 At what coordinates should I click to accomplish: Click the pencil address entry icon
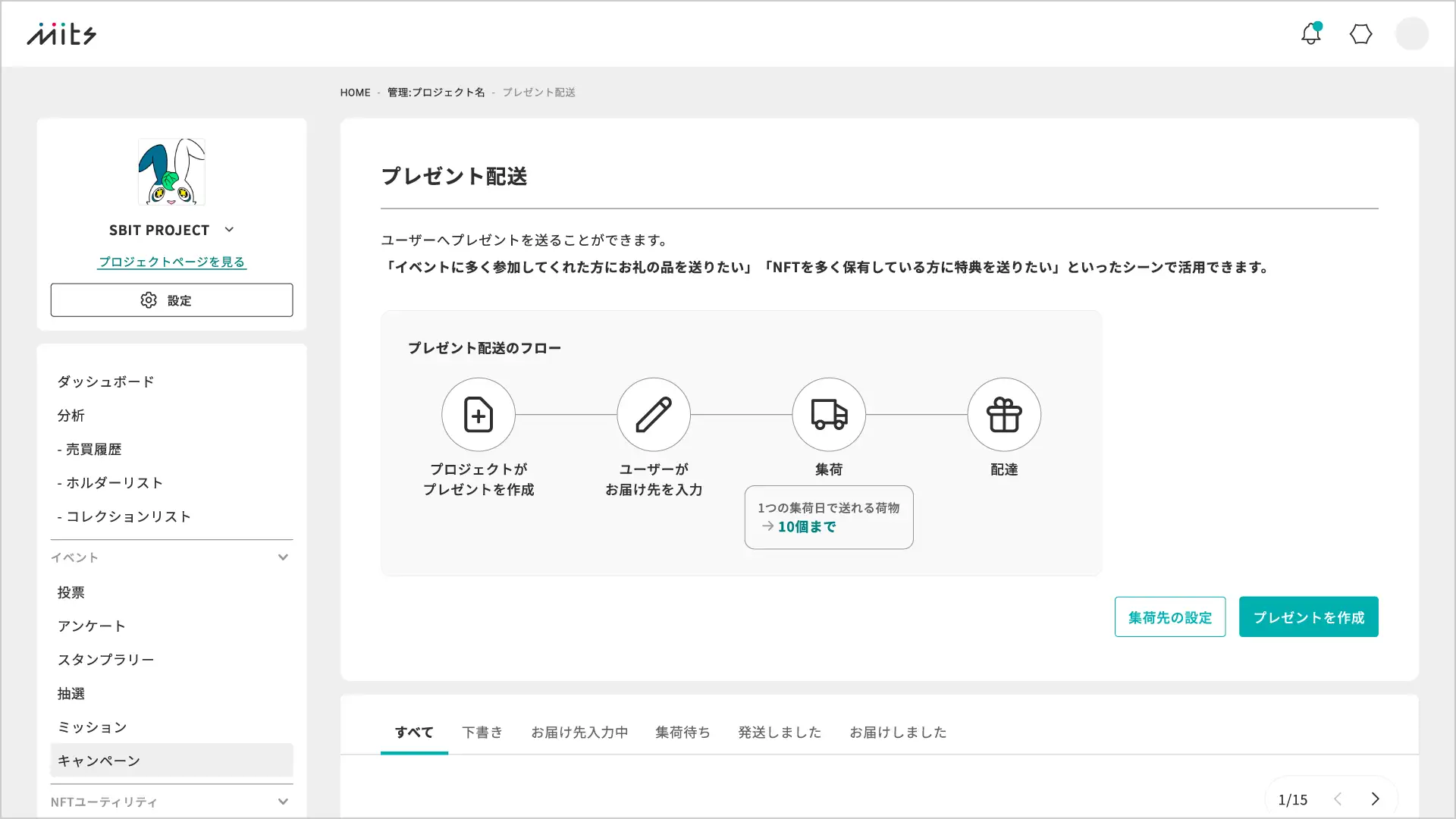tap(653, 415)
